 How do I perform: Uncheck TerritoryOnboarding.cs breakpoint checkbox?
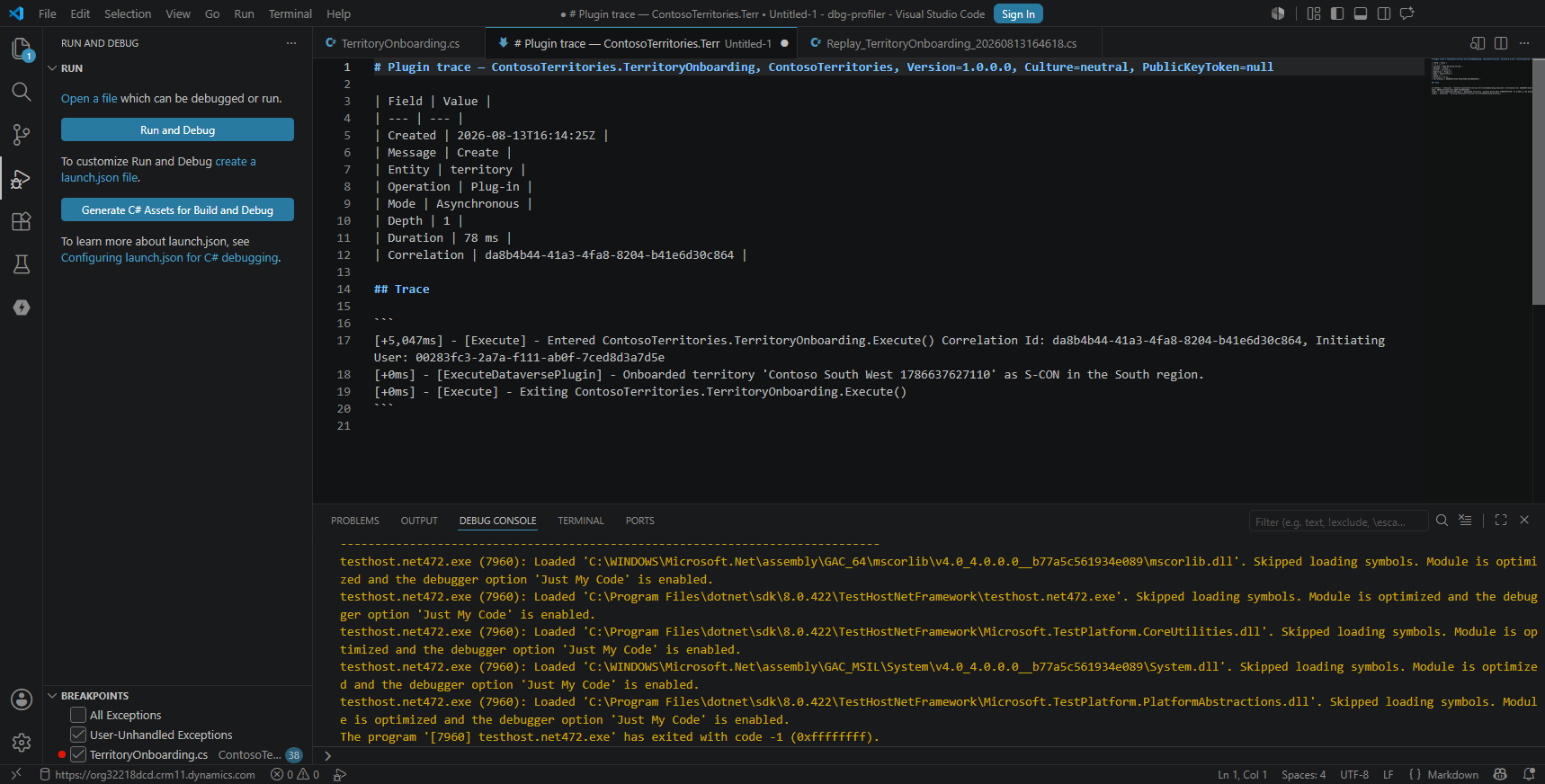(78, 754)
